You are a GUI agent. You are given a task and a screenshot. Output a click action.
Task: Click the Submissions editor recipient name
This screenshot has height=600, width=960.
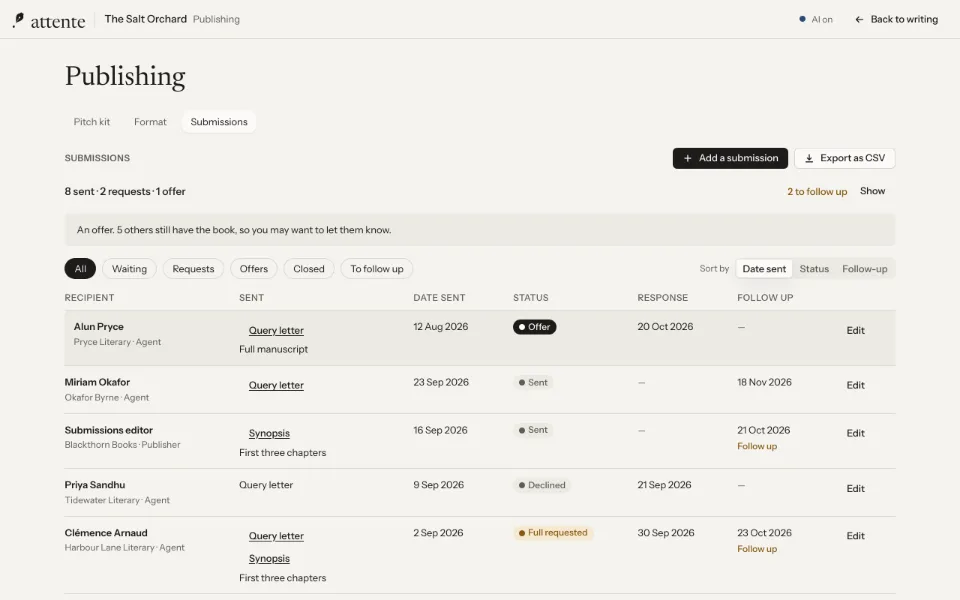tap(108, 430)
